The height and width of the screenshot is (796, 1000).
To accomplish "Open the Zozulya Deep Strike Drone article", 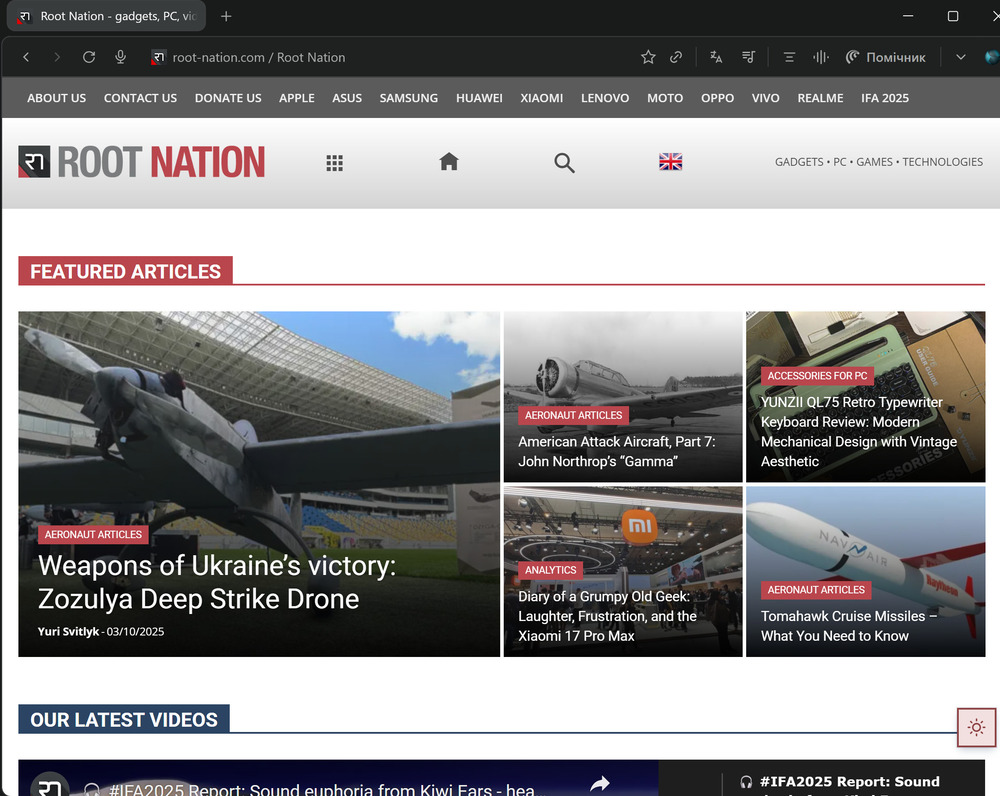I will pyautogui.click(x=217, y=582).
